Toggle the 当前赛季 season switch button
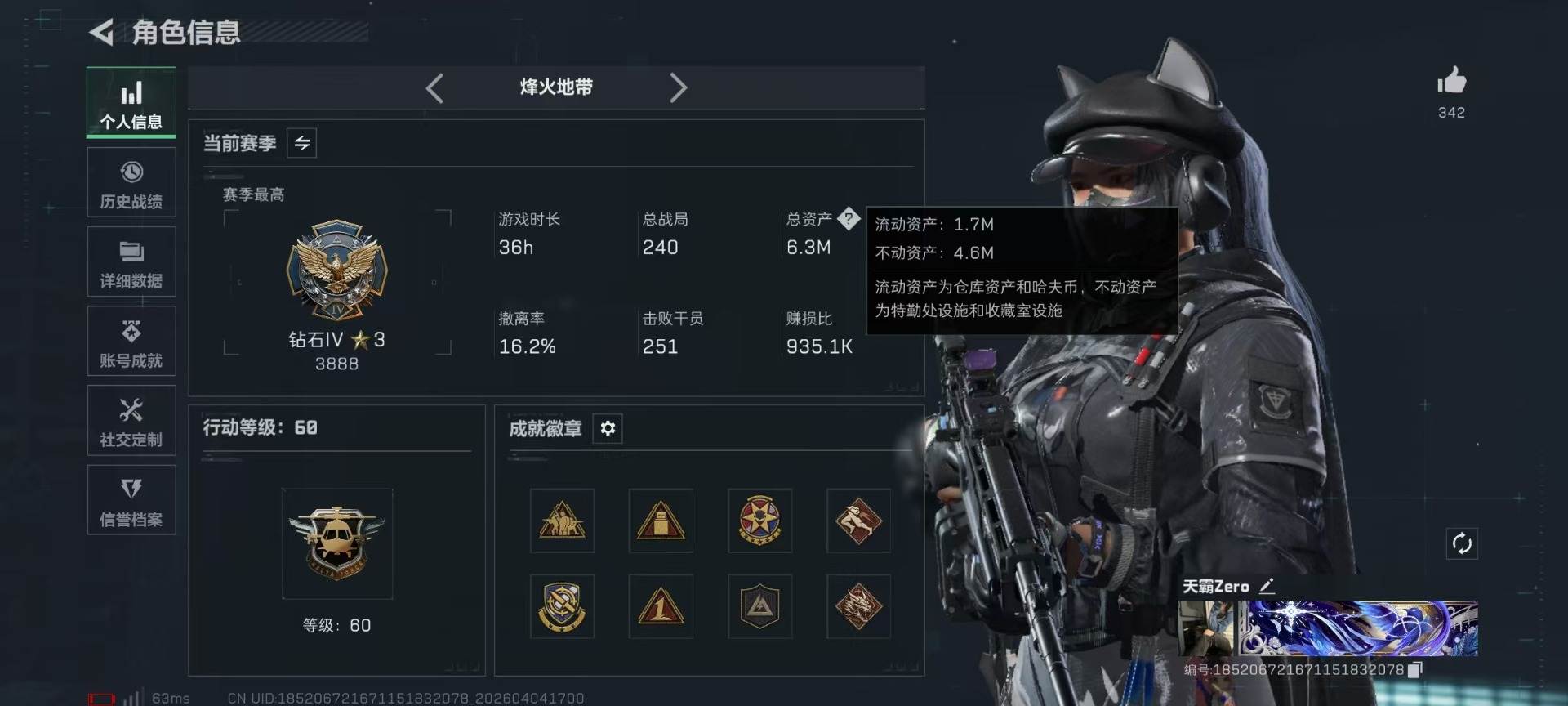This screenshot has width=1568, height=706. coord(302,143)
